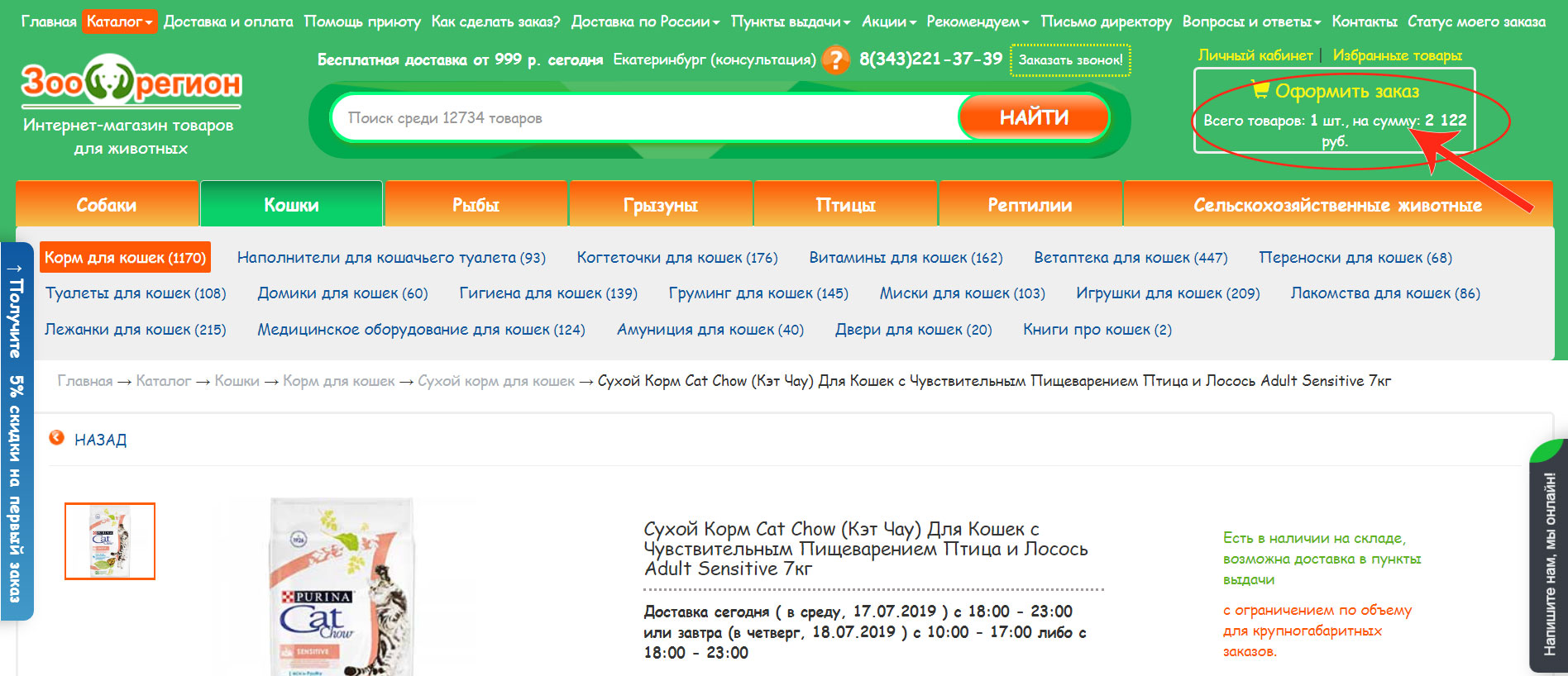This screenshot has width=1568, height=676.
Task: Select the Рыбы category tab
Action: click(476, 204)
